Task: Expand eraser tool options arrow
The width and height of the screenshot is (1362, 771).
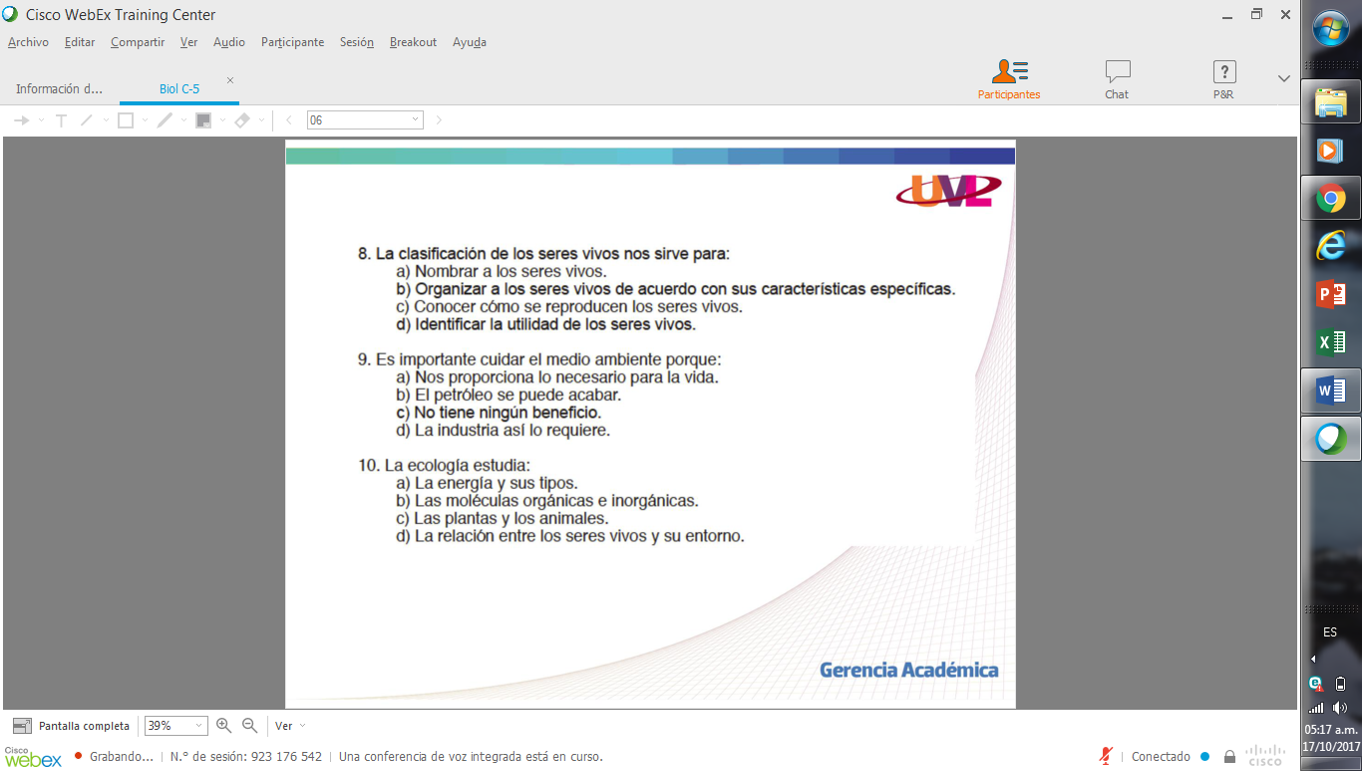Action: coord(262,120)
